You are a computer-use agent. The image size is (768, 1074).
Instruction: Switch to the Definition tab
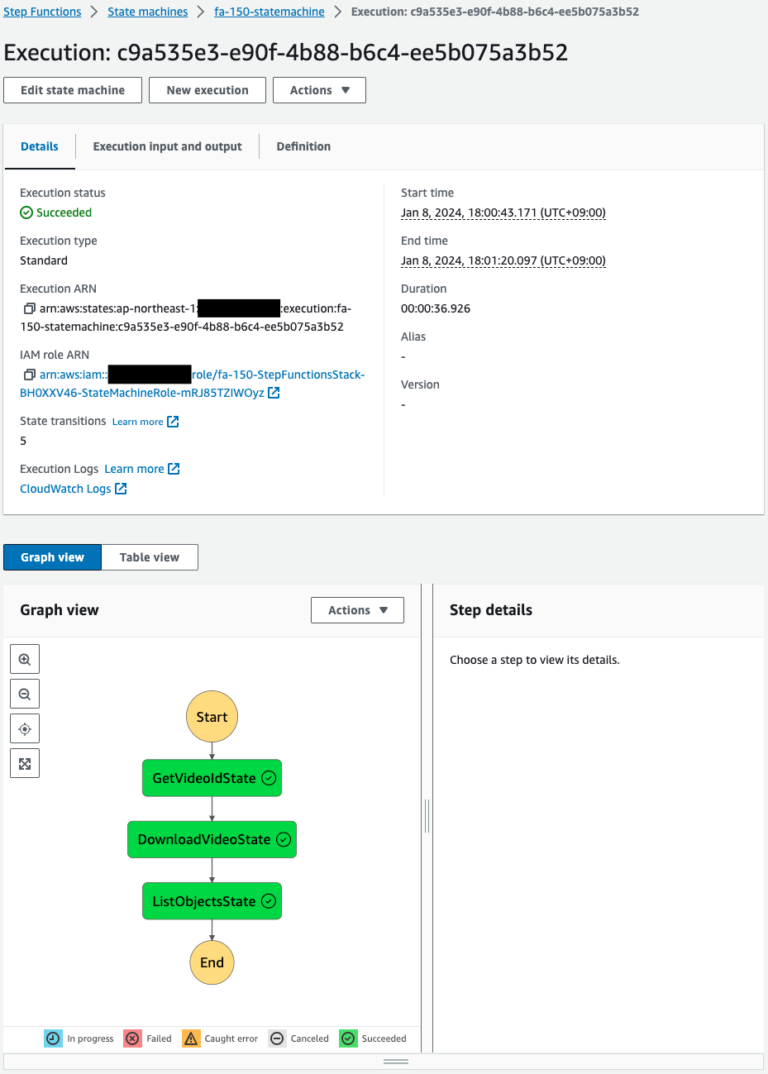pos(303,146)
